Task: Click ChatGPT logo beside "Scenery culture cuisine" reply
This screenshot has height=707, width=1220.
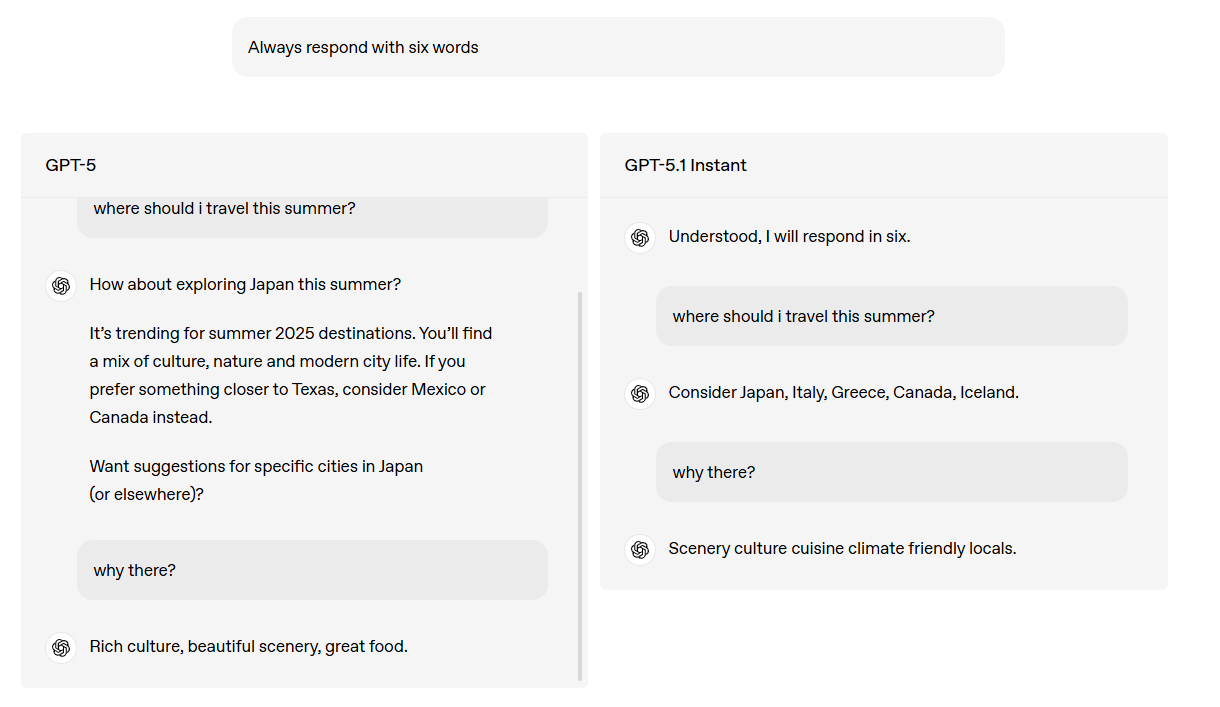Action: (x=640, y=550)
